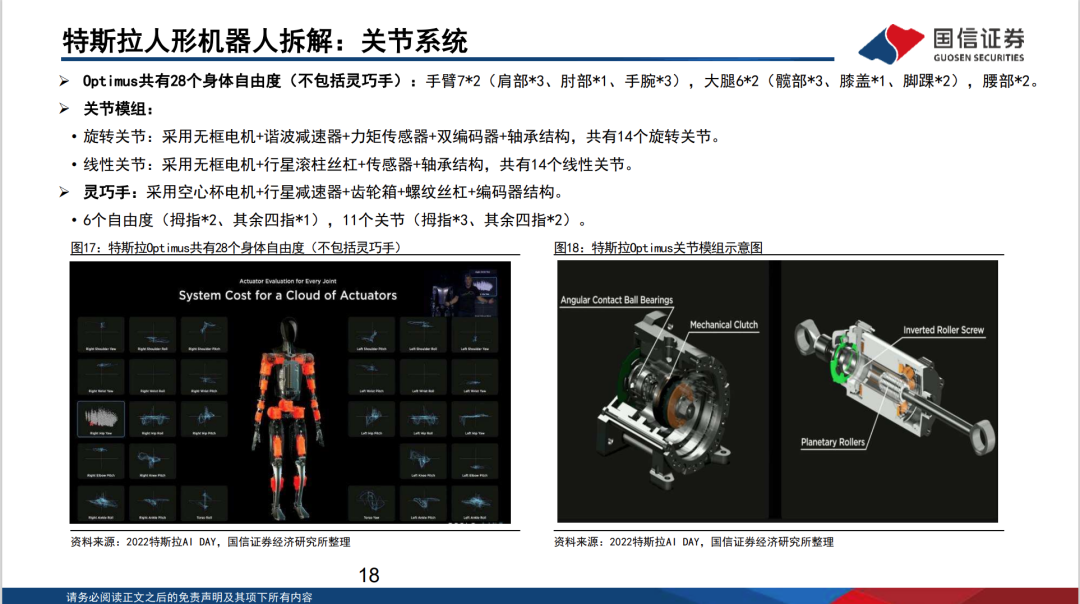Select the highlighted Right Hip Yaw actuator tile
This screenshot has width=1080, height=604.
click(101, 419)
